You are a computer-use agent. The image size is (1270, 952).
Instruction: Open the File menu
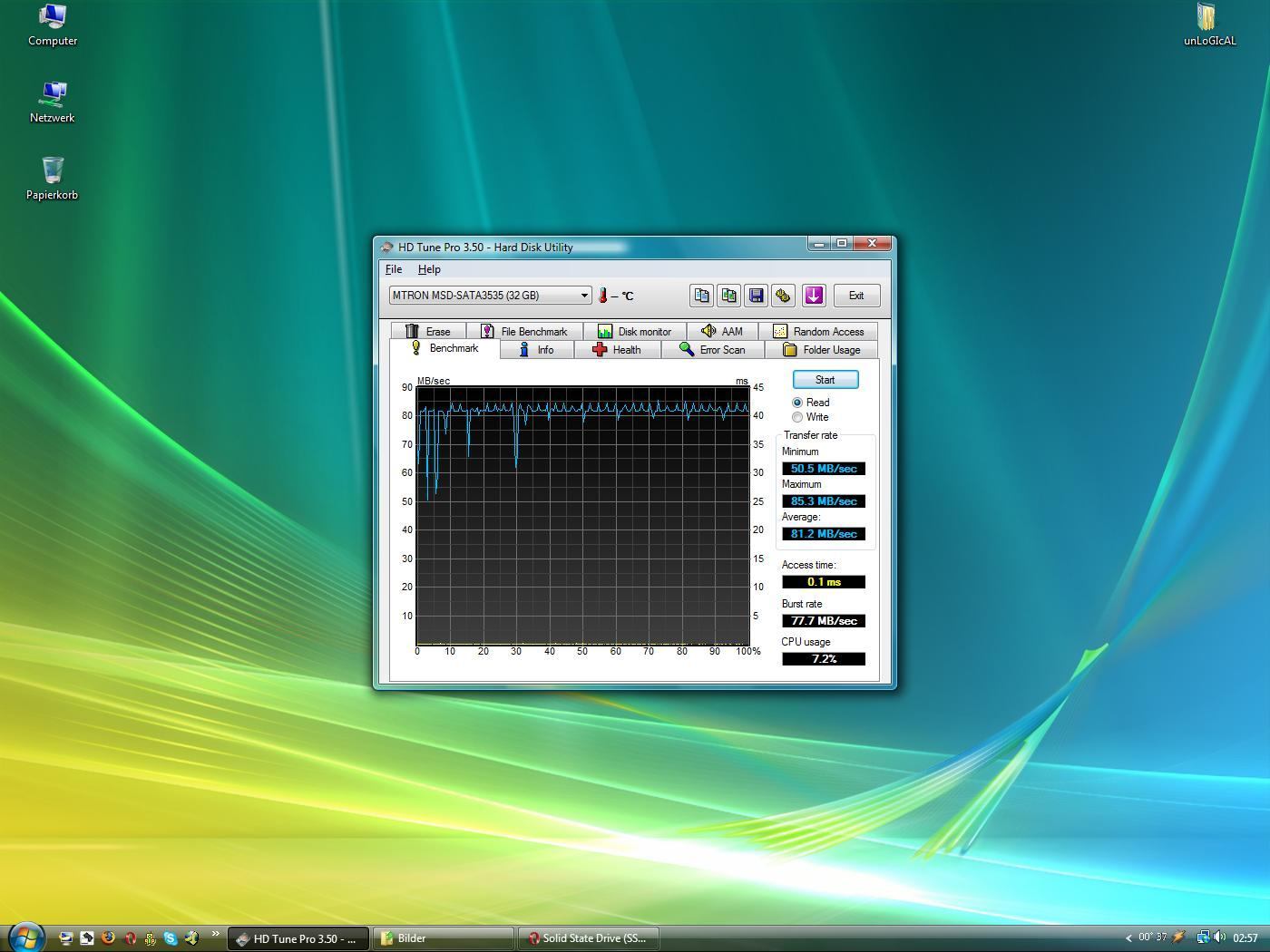[394, 269]
